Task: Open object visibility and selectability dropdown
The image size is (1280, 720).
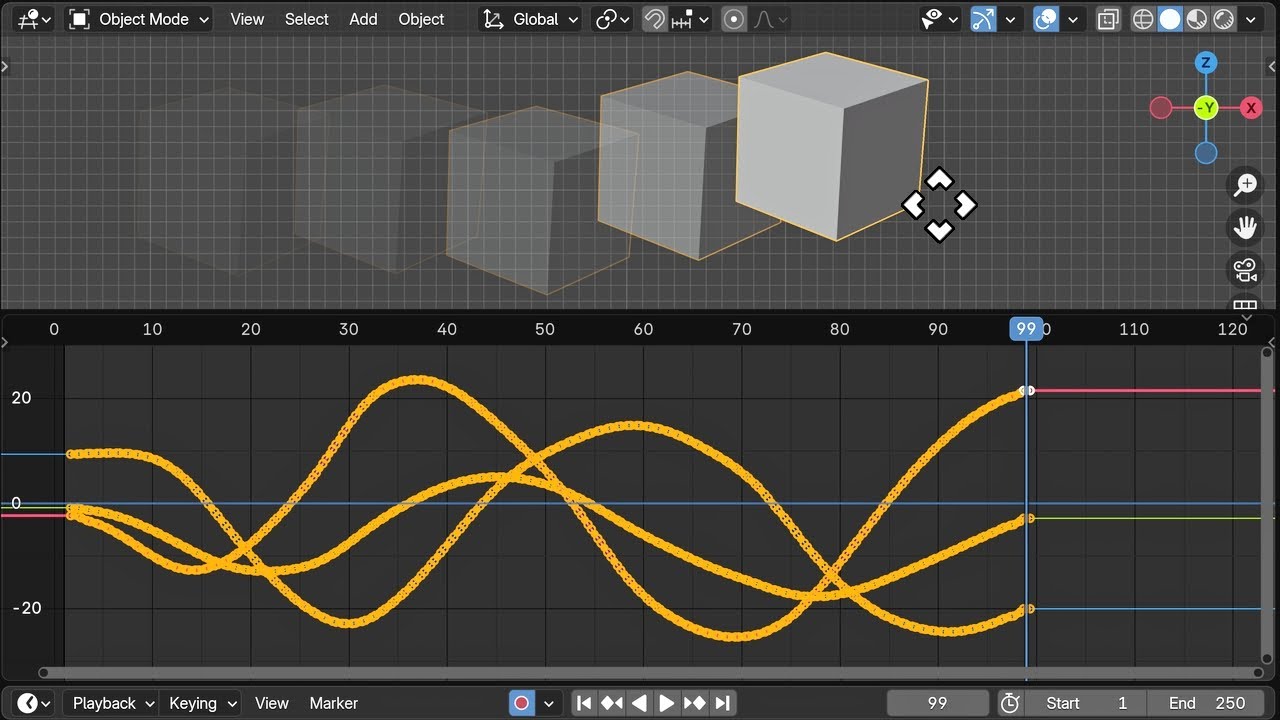Action: 939,19
